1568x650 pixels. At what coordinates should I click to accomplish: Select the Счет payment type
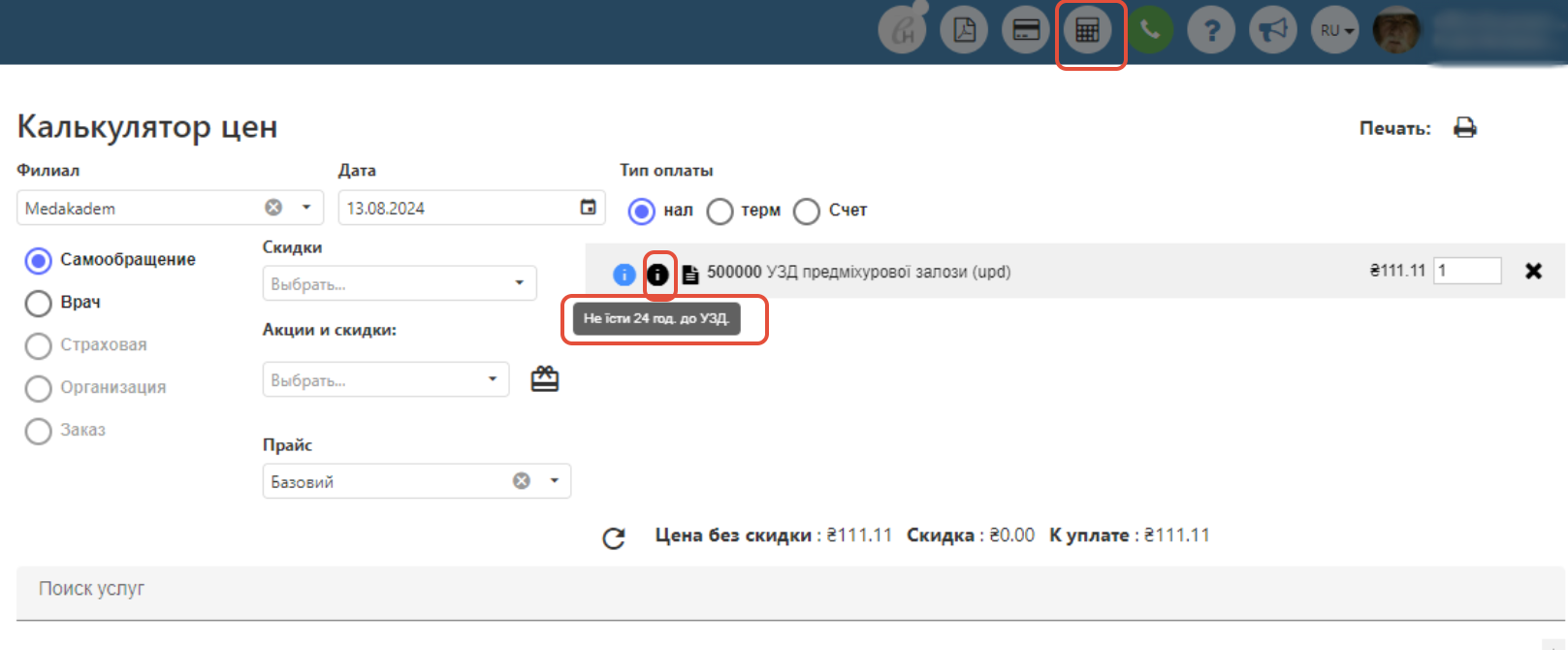[x=807, y=211]
